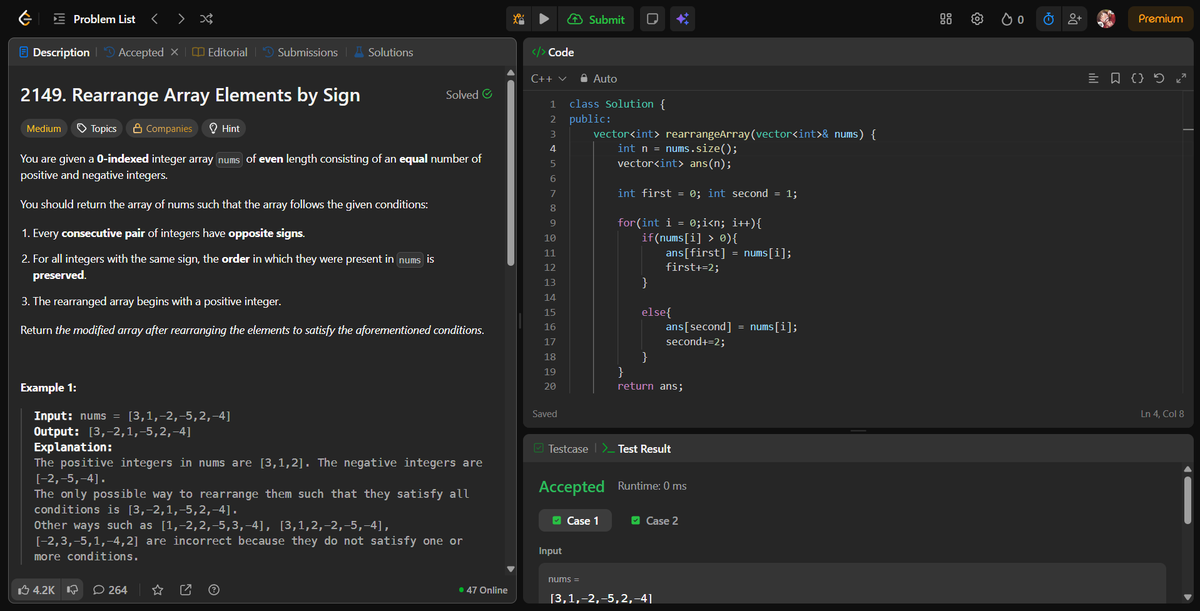Select the Case 2 result
Screen dimensions: 1200x611
click(x=654, y=520)
